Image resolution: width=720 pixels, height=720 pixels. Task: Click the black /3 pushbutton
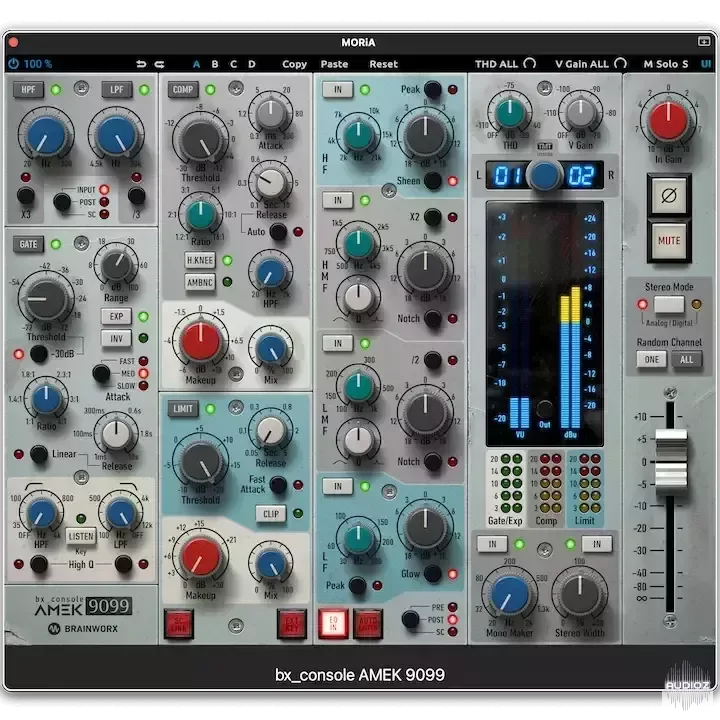click(136, 196)
